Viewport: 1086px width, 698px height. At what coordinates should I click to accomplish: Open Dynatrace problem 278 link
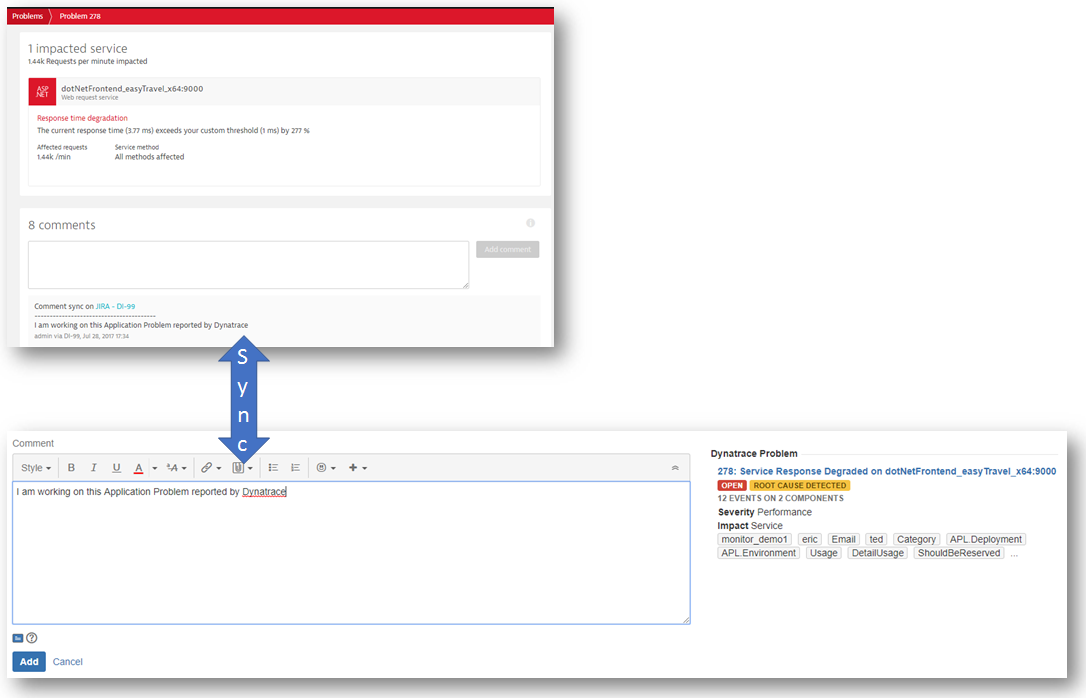tap(887, 472)
